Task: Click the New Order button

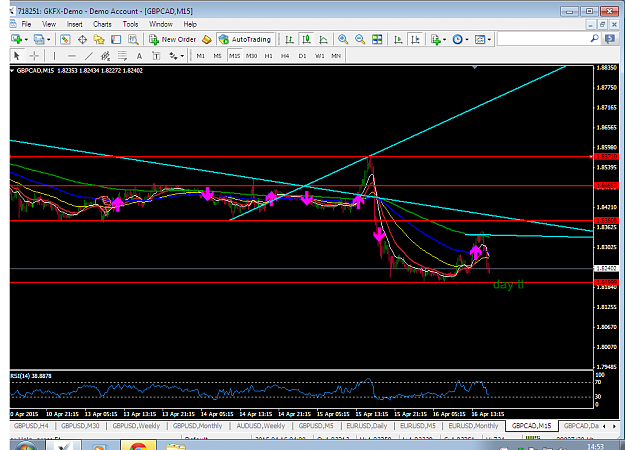Action: point(173,39)
